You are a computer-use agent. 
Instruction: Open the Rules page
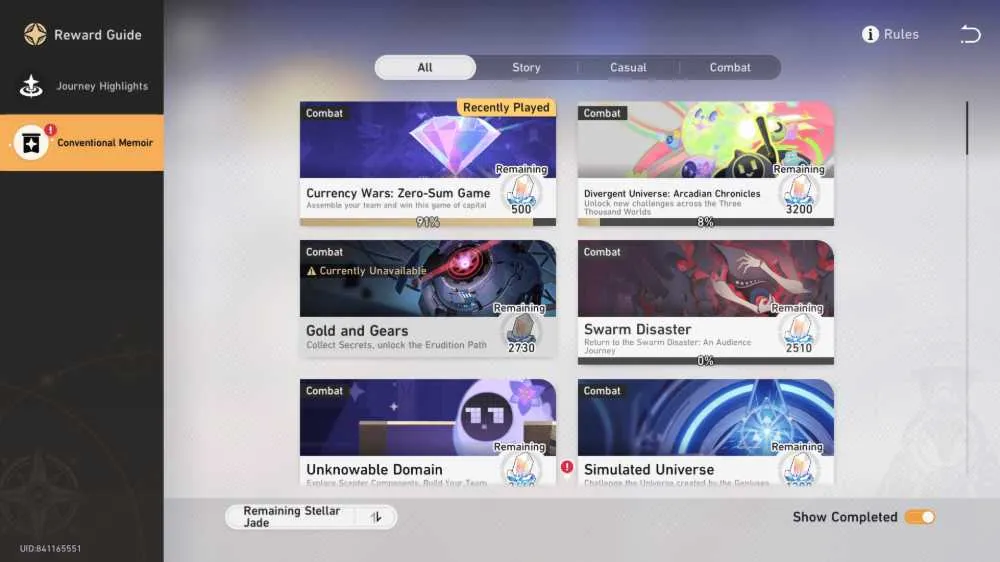[890, 34]
